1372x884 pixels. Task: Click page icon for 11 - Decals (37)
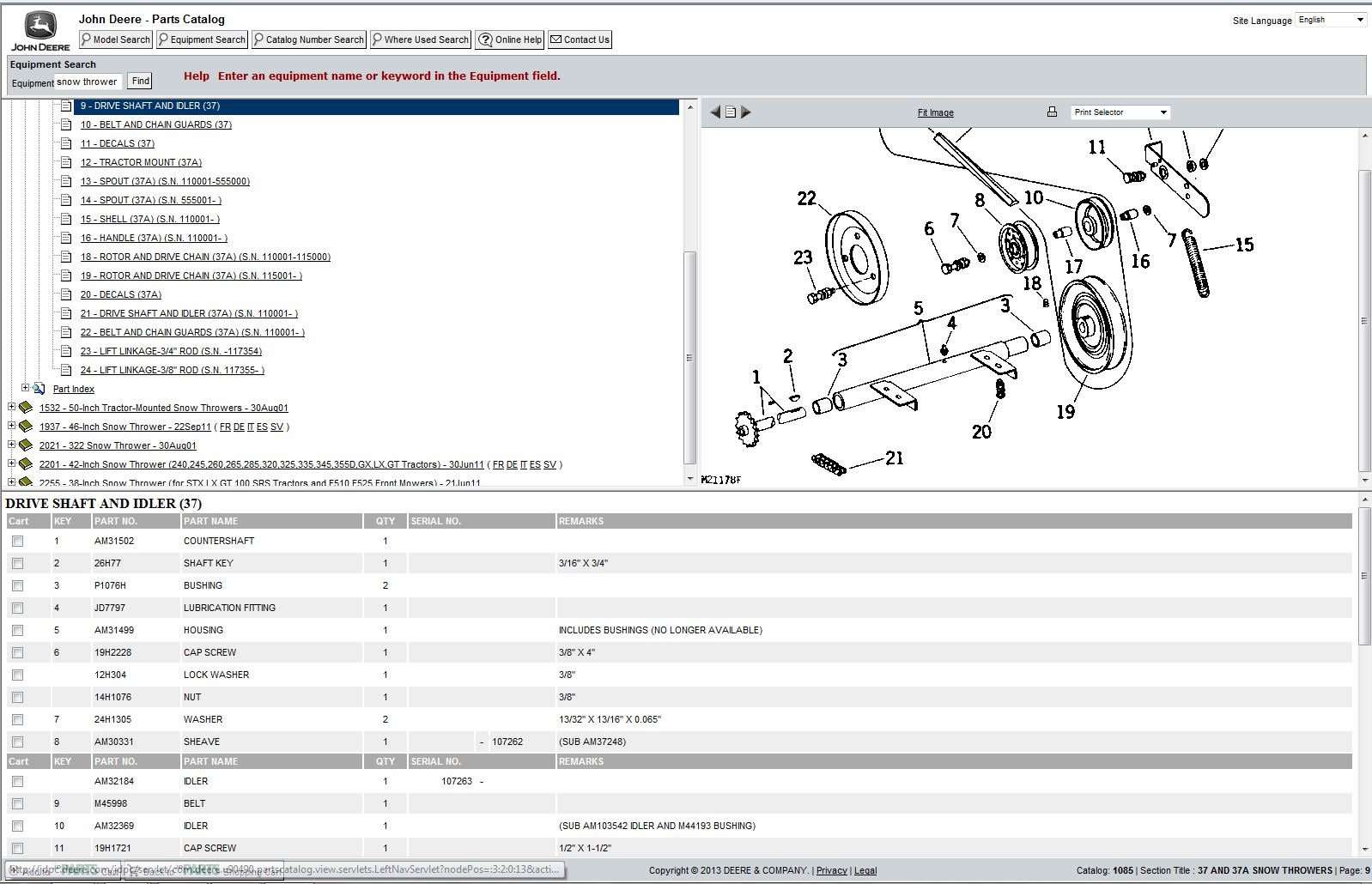pos(66,143)
